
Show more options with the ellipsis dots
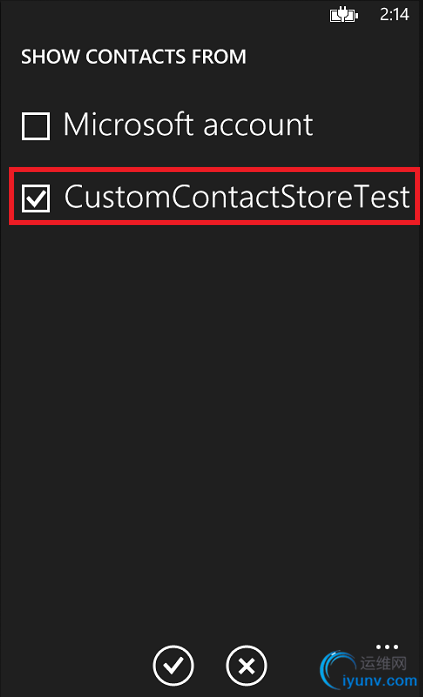coord(387,647)
